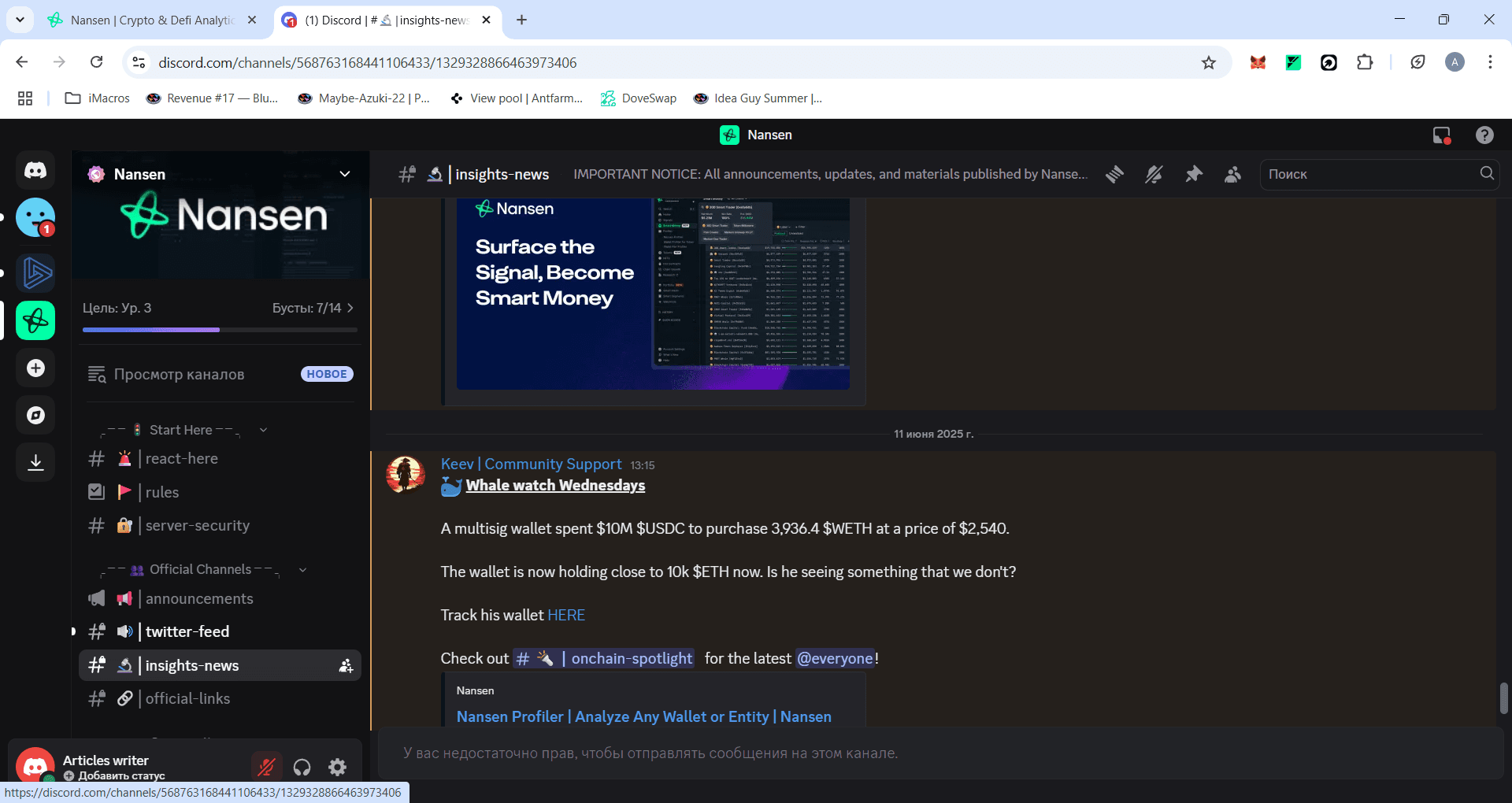Open the blue smiley server with notification
Screen dimensions: 1512x803
point(35,217)
